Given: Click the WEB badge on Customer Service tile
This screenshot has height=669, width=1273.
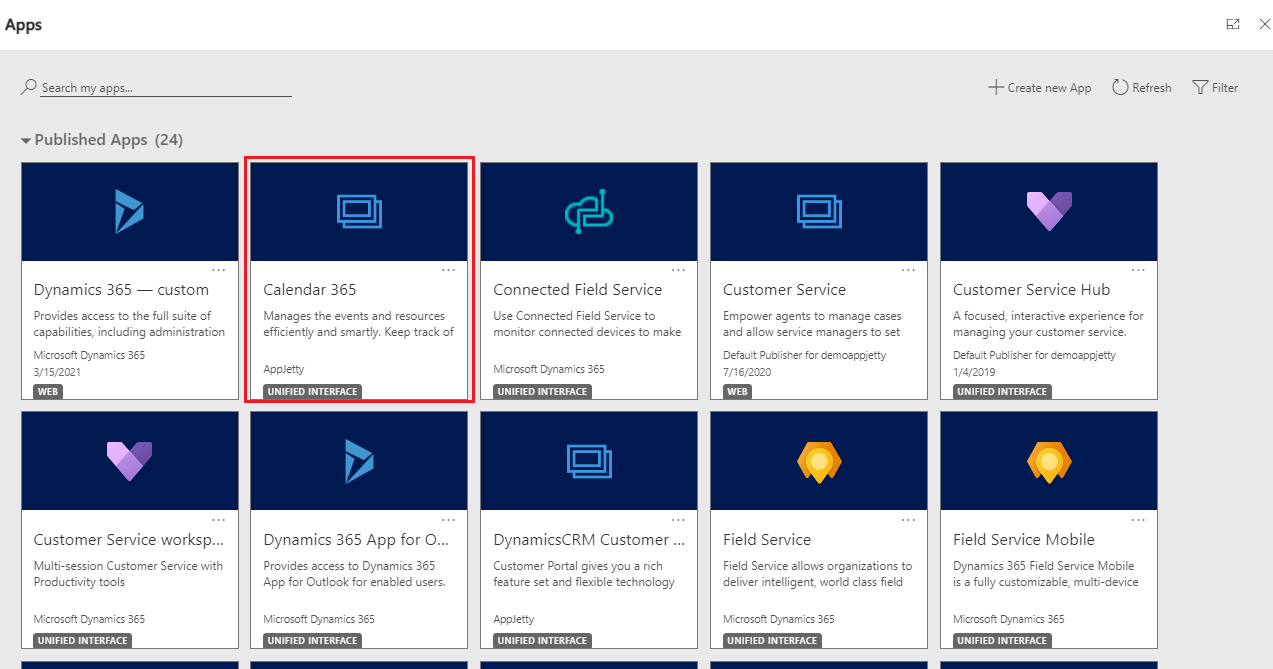Looking at the screenshot, I should (738, 392).
